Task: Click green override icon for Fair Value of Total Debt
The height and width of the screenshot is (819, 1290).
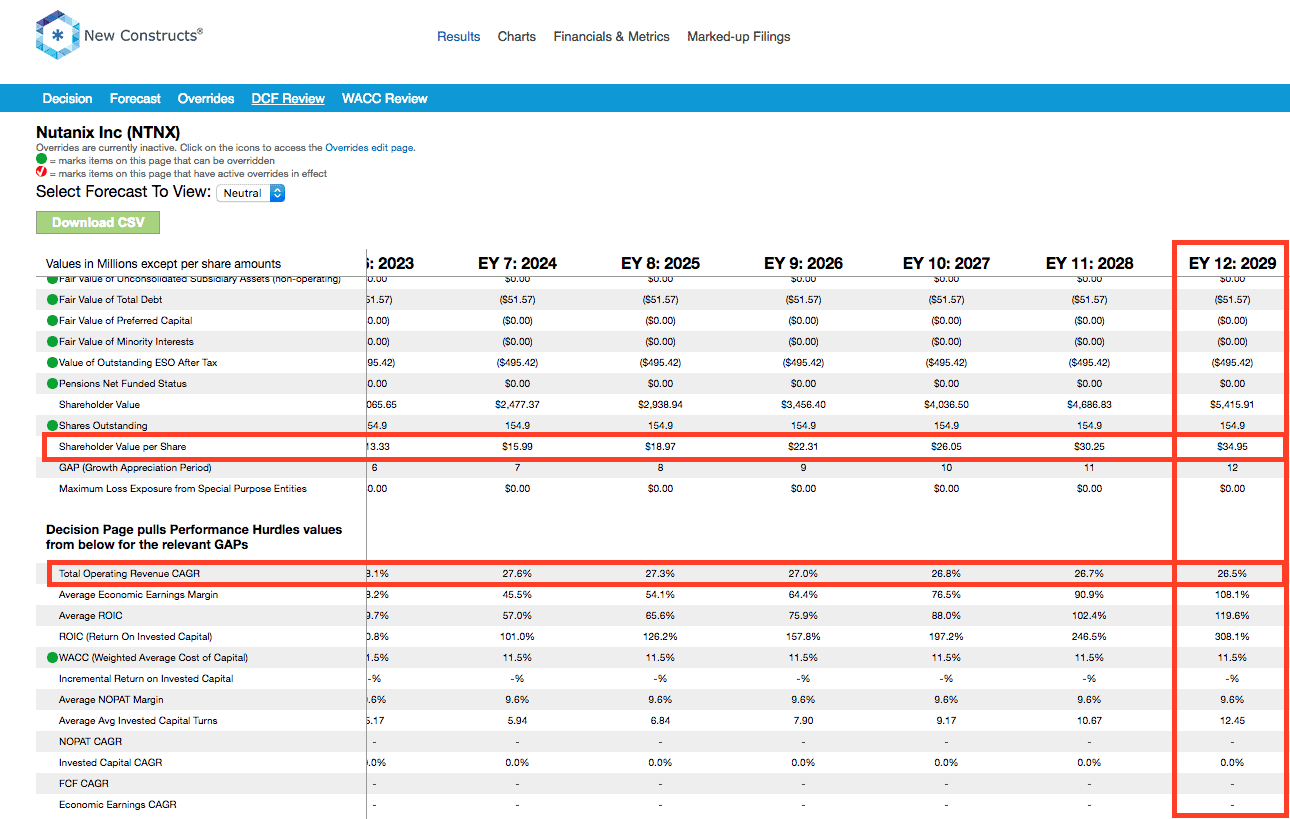Action: (x=52, y=300)
